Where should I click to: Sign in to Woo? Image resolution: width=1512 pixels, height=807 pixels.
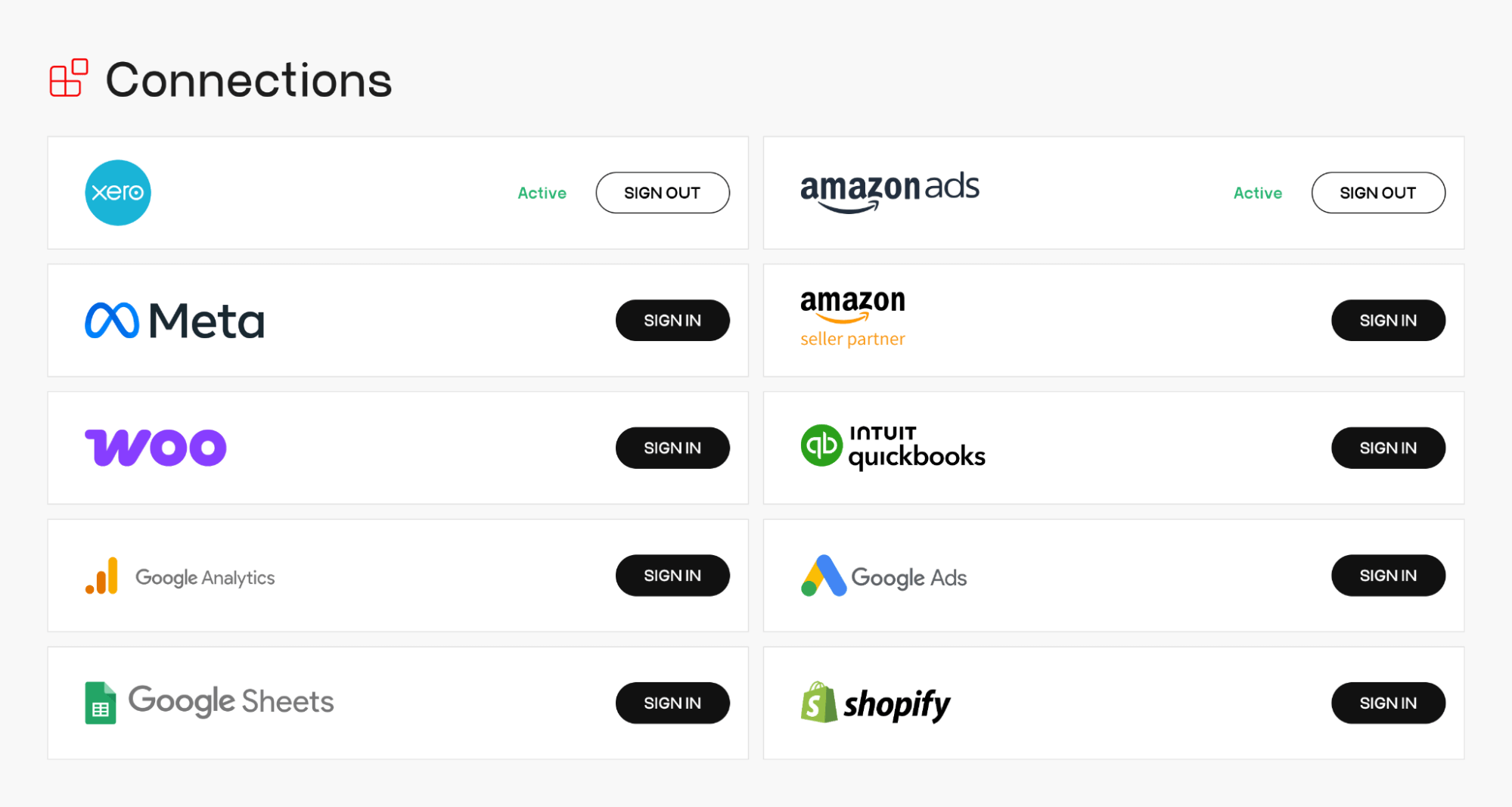click(x=672, y=447)
